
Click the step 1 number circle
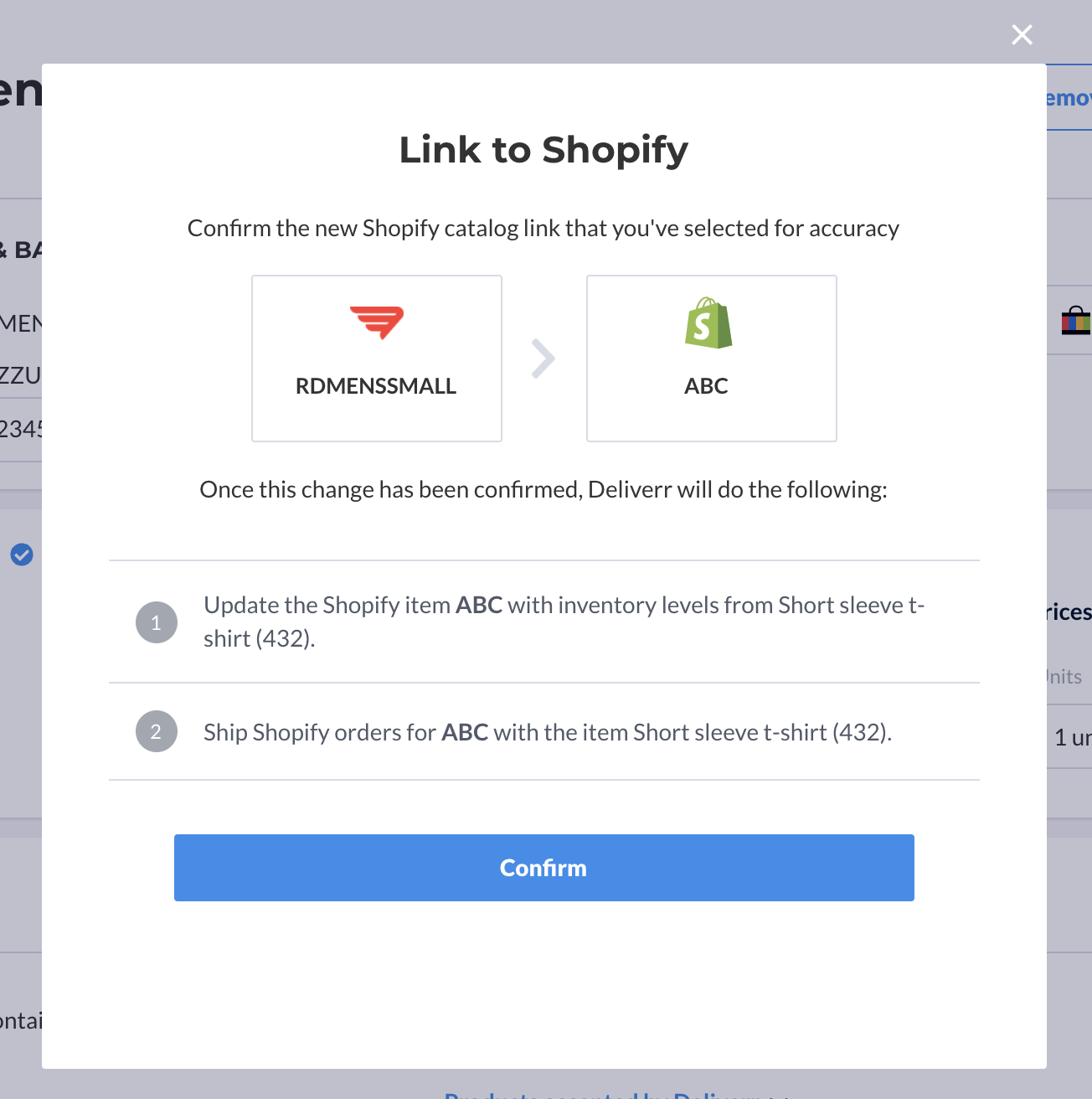[157, 622]
